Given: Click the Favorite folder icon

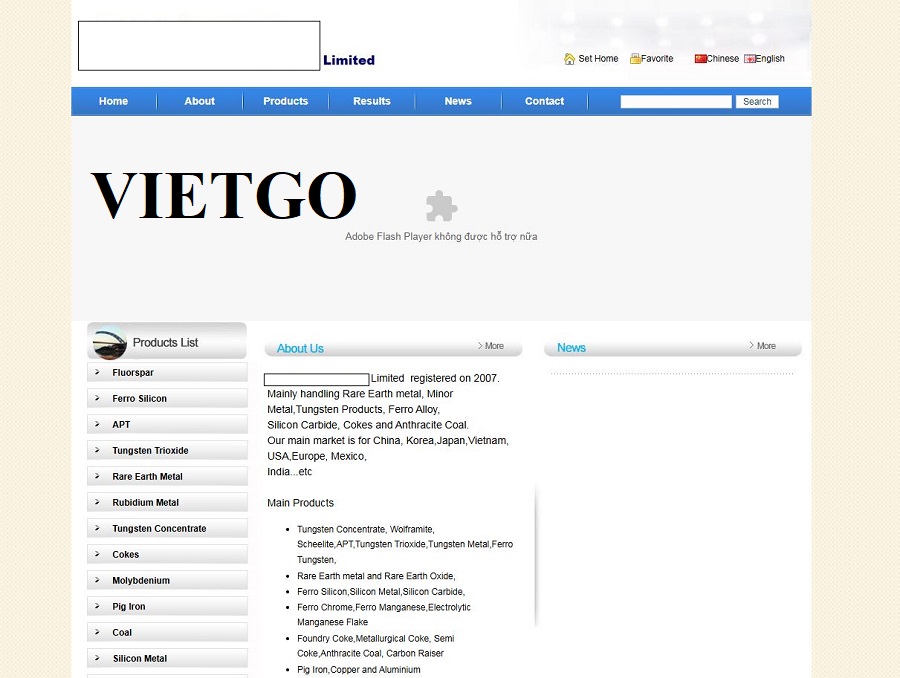Looking at the screenshot, I should click(x=635, y=59).
